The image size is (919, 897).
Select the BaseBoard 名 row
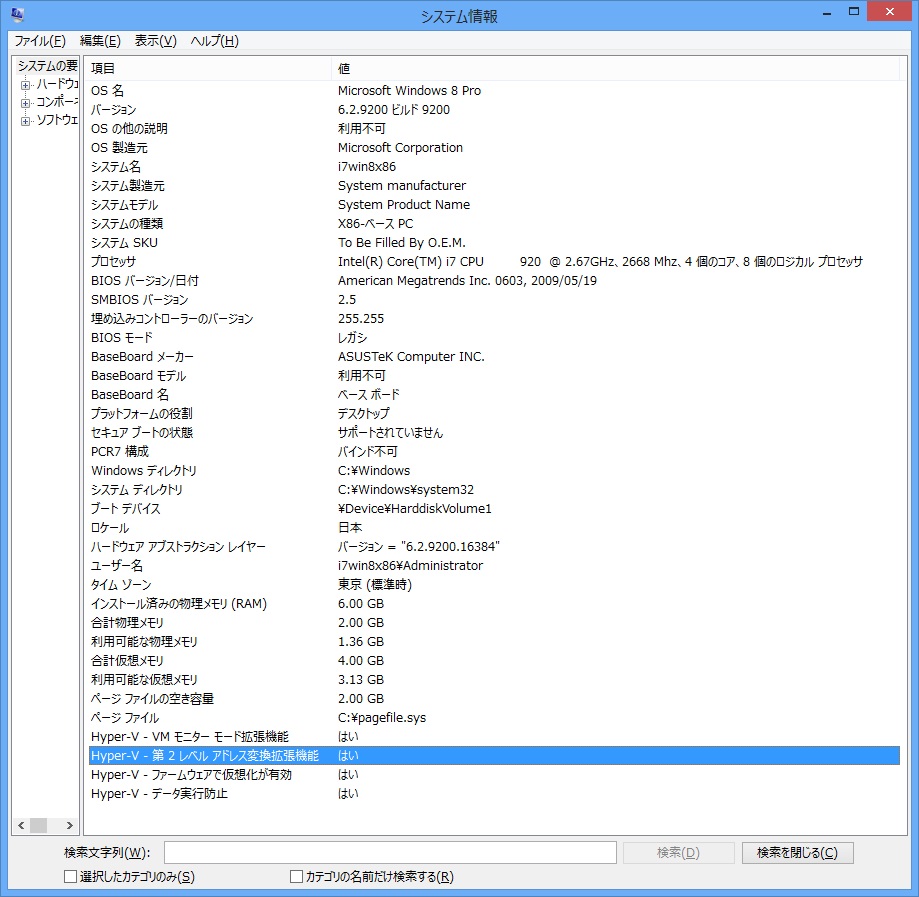coord(494,395)
